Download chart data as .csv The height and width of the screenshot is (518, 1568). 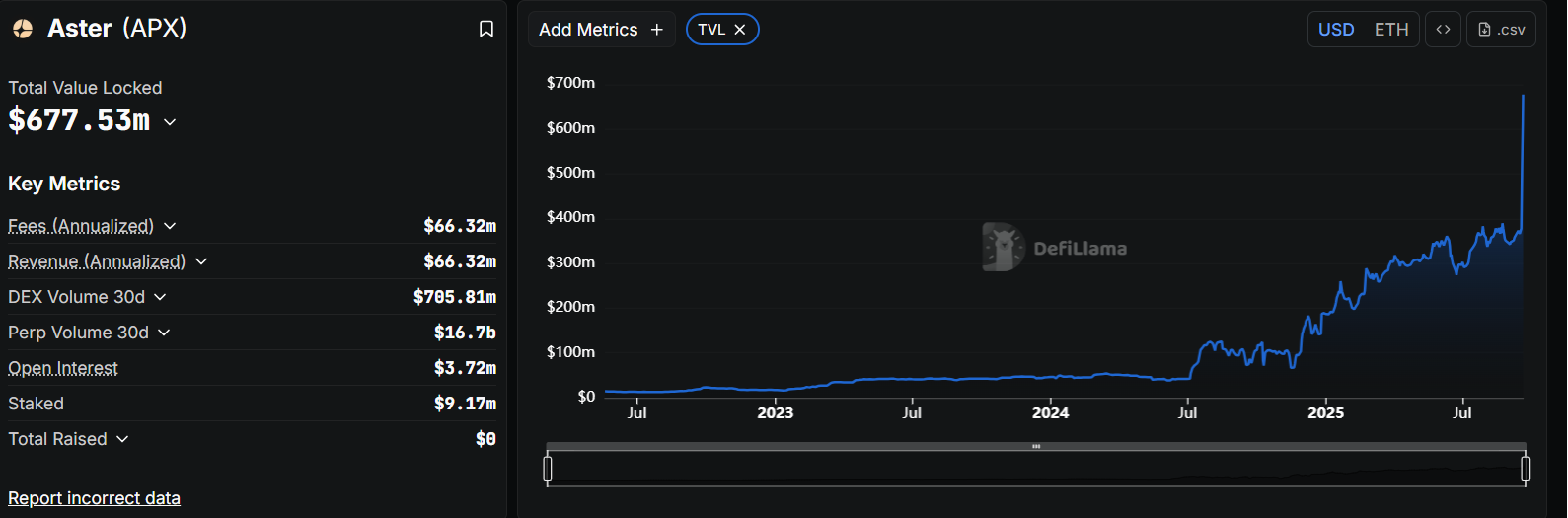[x=1501, y=30]
